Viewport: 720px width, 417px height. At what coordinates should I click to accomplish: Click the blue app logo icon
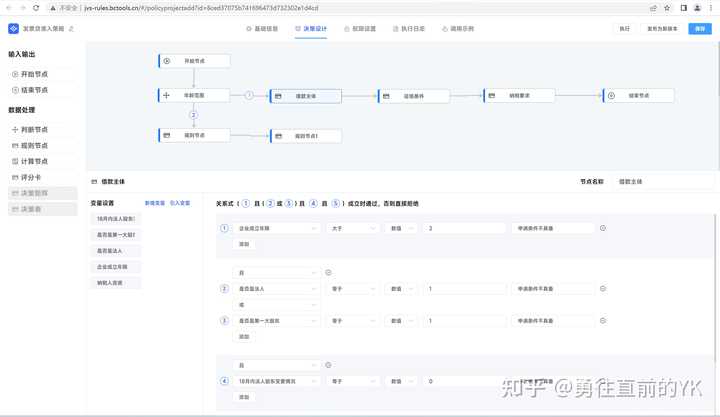coord(13,28)
